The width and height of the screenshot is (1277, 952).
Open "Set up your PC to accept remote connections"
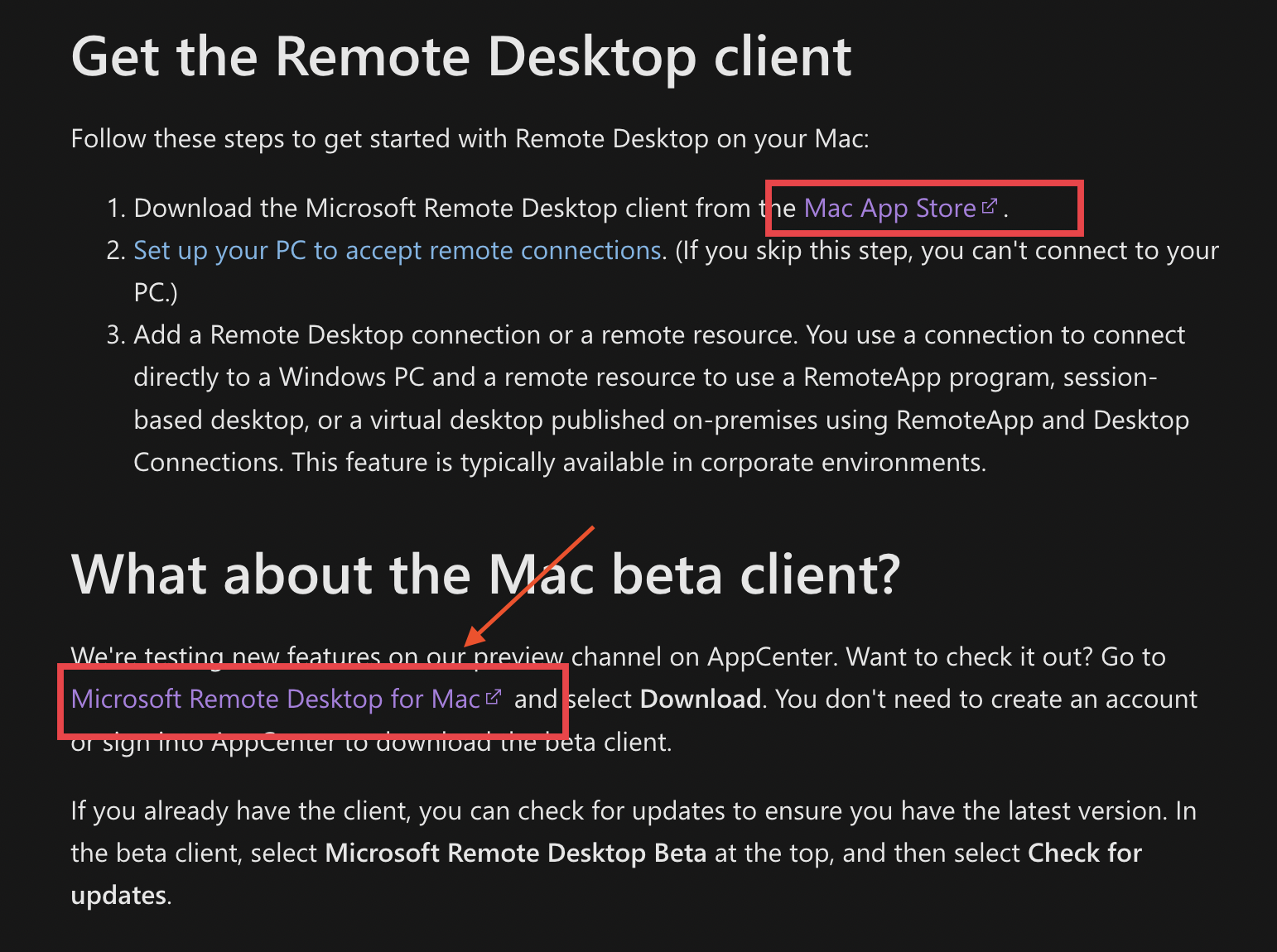(x=398, y=250)
